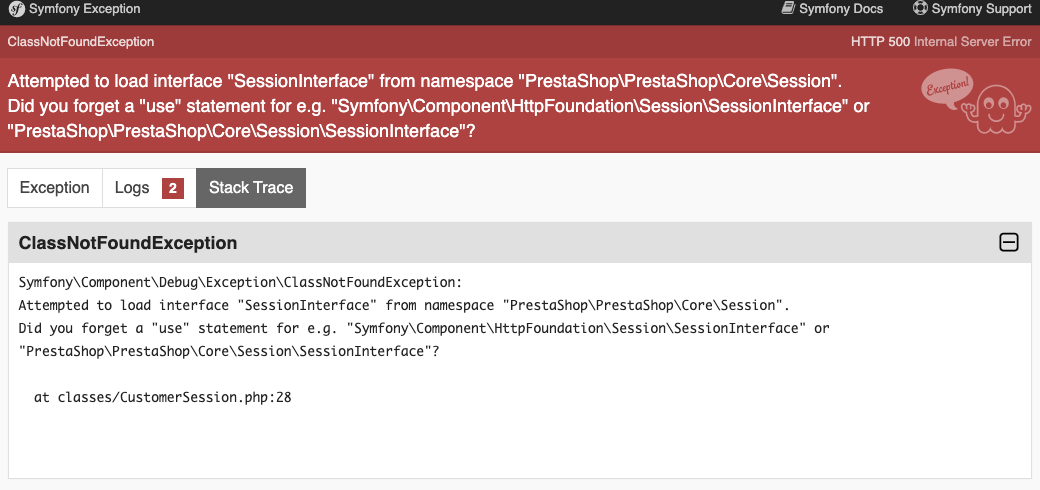This screenshot has height=490, width=1040.
Task: Click the "Symfony Exception" title text
Action: [85, 9]
